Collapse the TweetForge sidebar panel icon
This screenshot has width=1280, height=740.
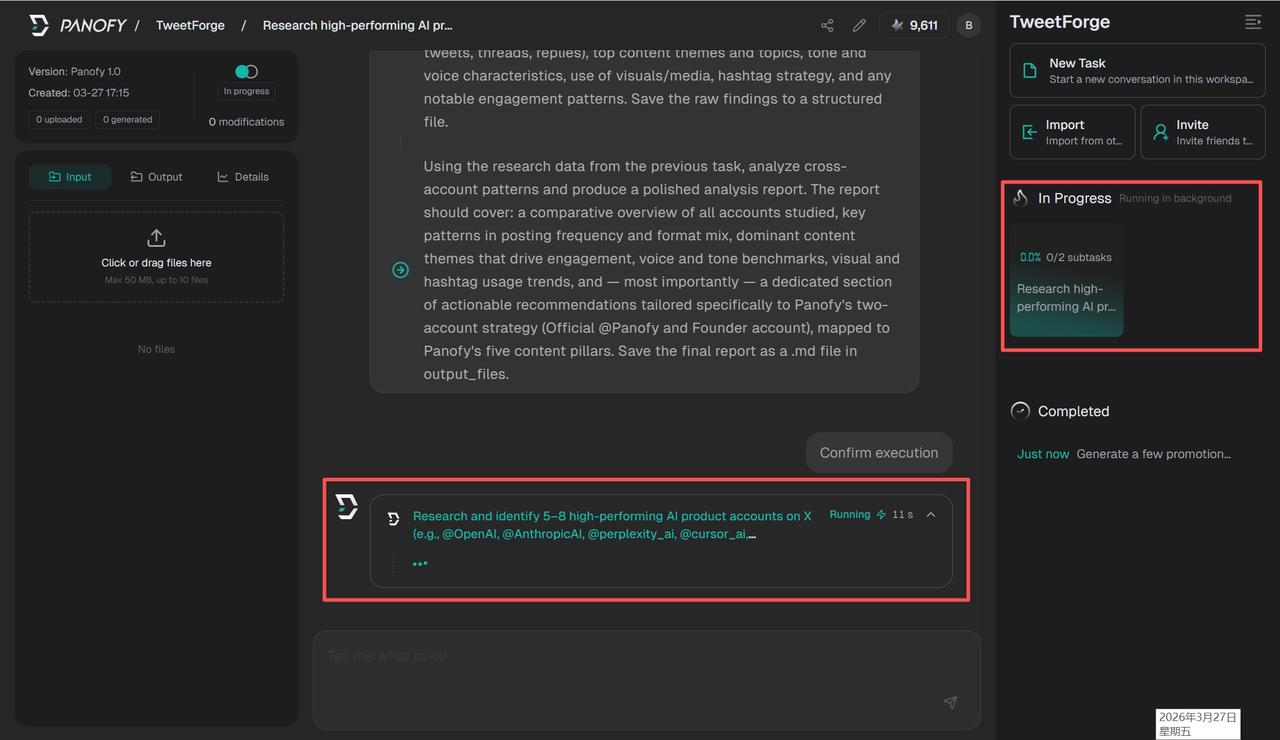[x=1252, y=22]
